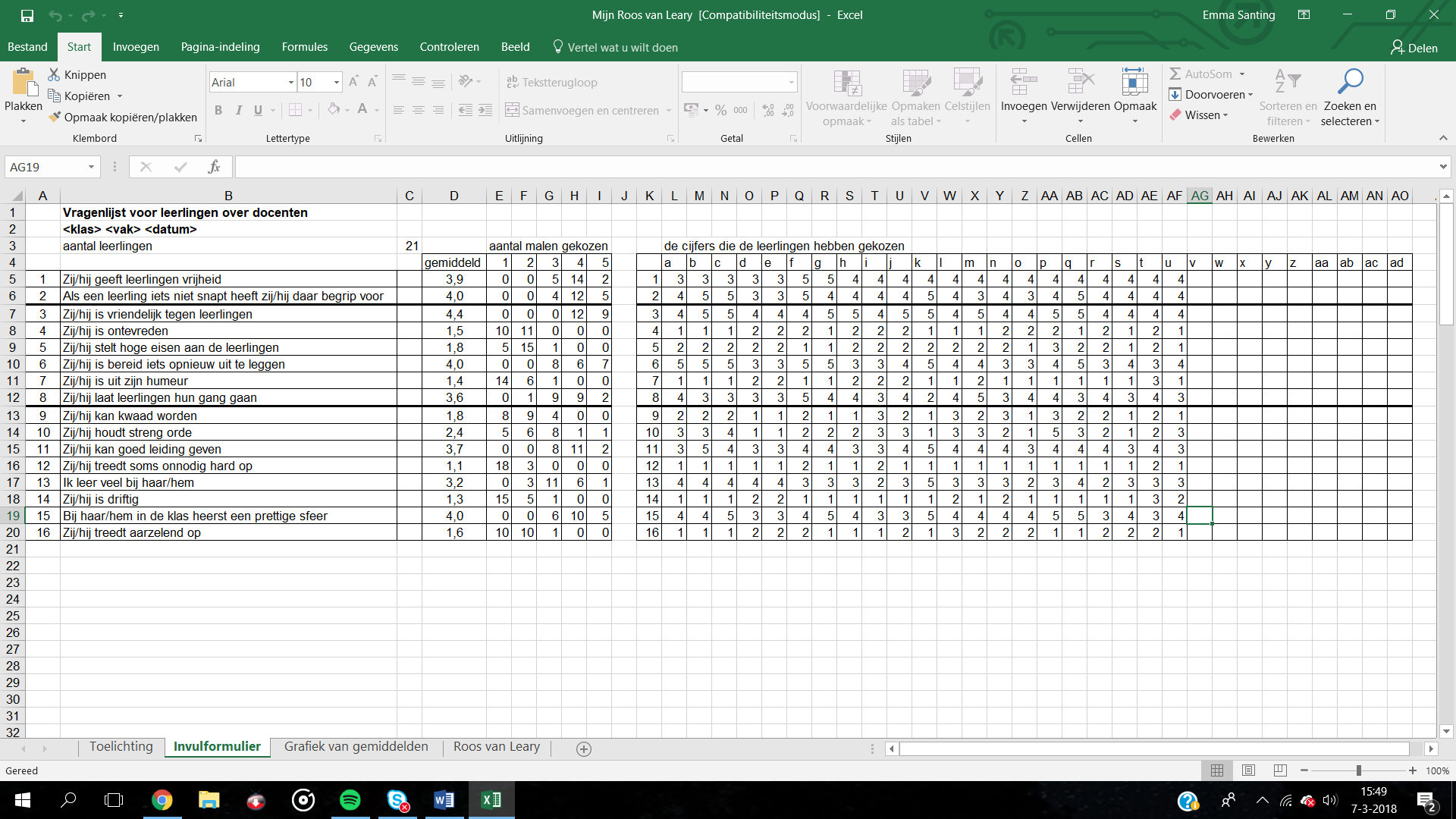Image resolution: width=1456 pixels, height=819 pixels.
Task: Click the Voorwaardelijke opmaak icon
Action: 846,82
